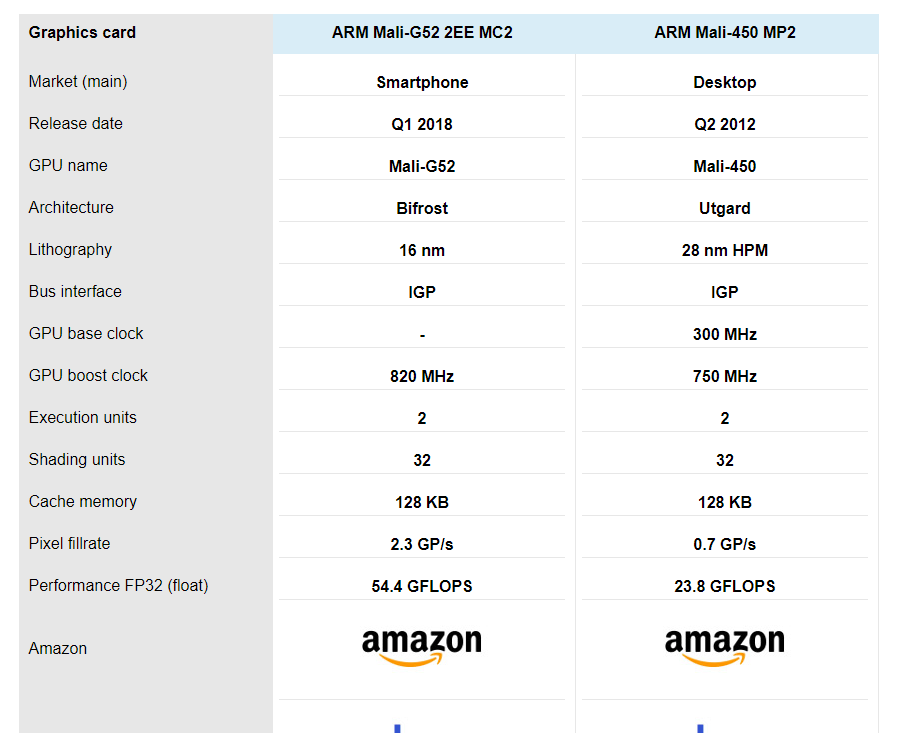
Task: Select the Graphics card header cell
Action: [x=83, y=32]
